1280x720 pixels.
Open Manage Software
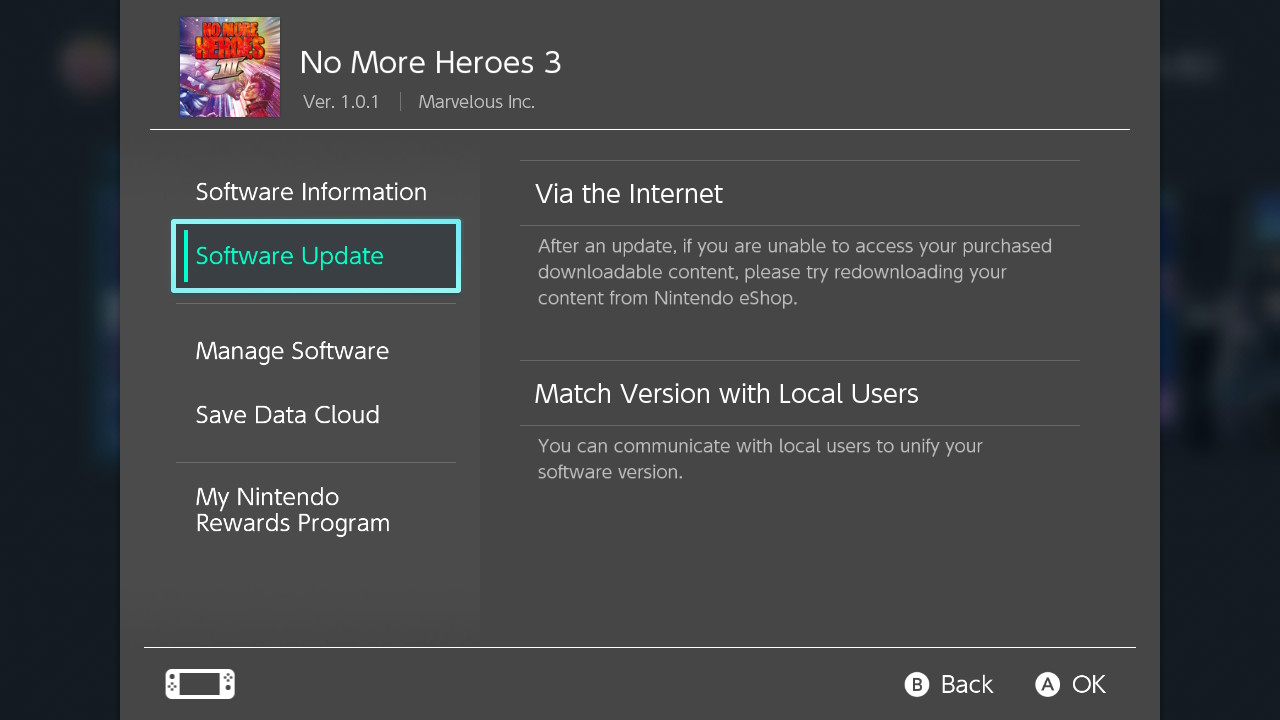(x=292, y=350)
